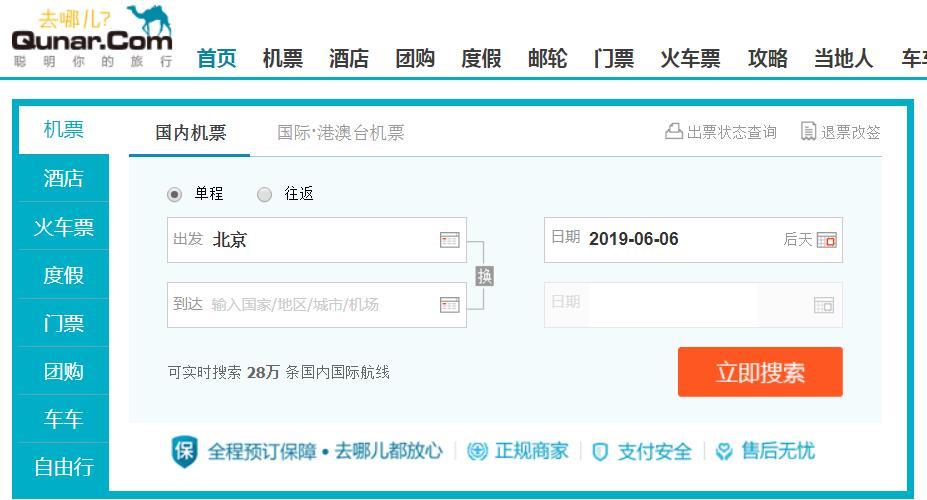The image size is (927, 500).
Task: Select the 单程 one-way radio button
Action: point(174,194)
